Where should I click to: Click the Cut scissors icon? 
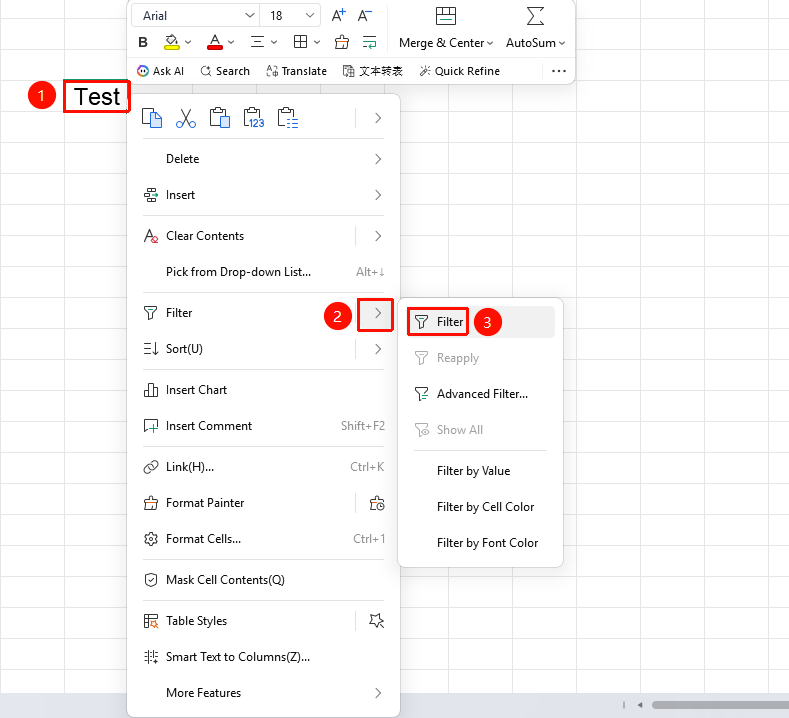(186, 118)
